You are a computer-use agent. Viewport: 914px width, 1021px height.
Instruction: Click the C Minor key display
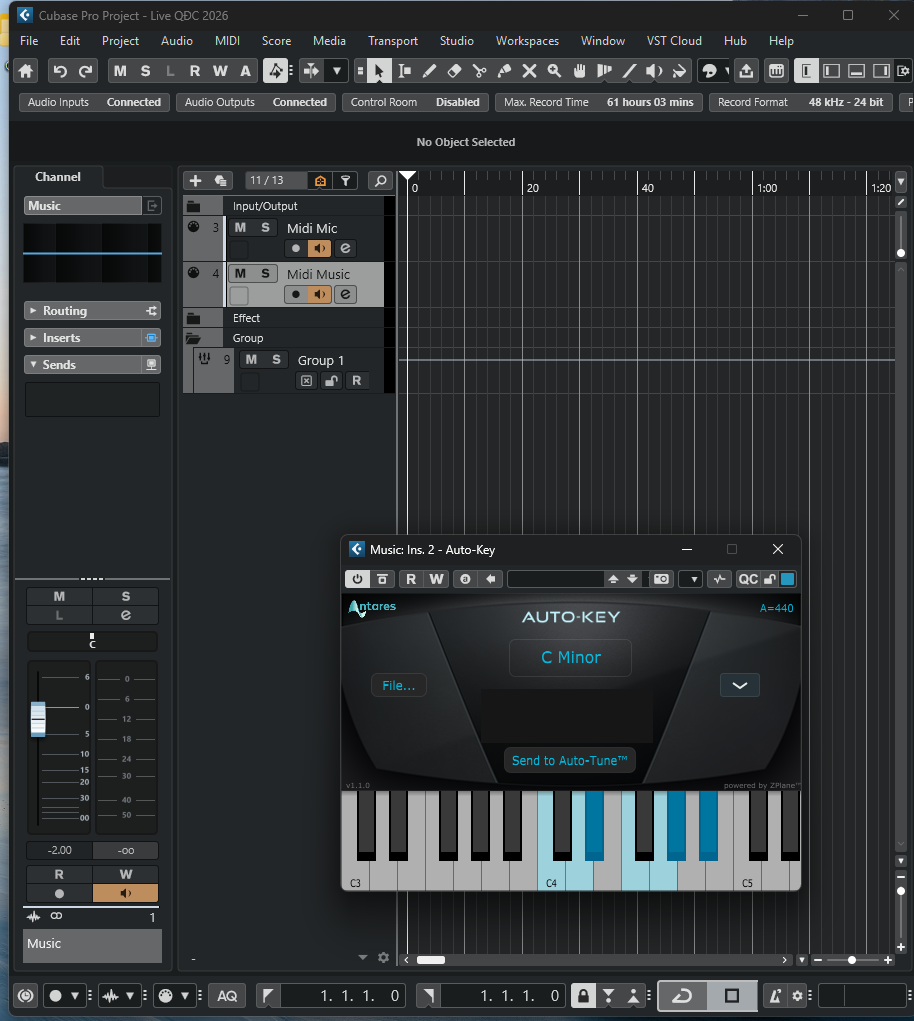click(570, 658)
